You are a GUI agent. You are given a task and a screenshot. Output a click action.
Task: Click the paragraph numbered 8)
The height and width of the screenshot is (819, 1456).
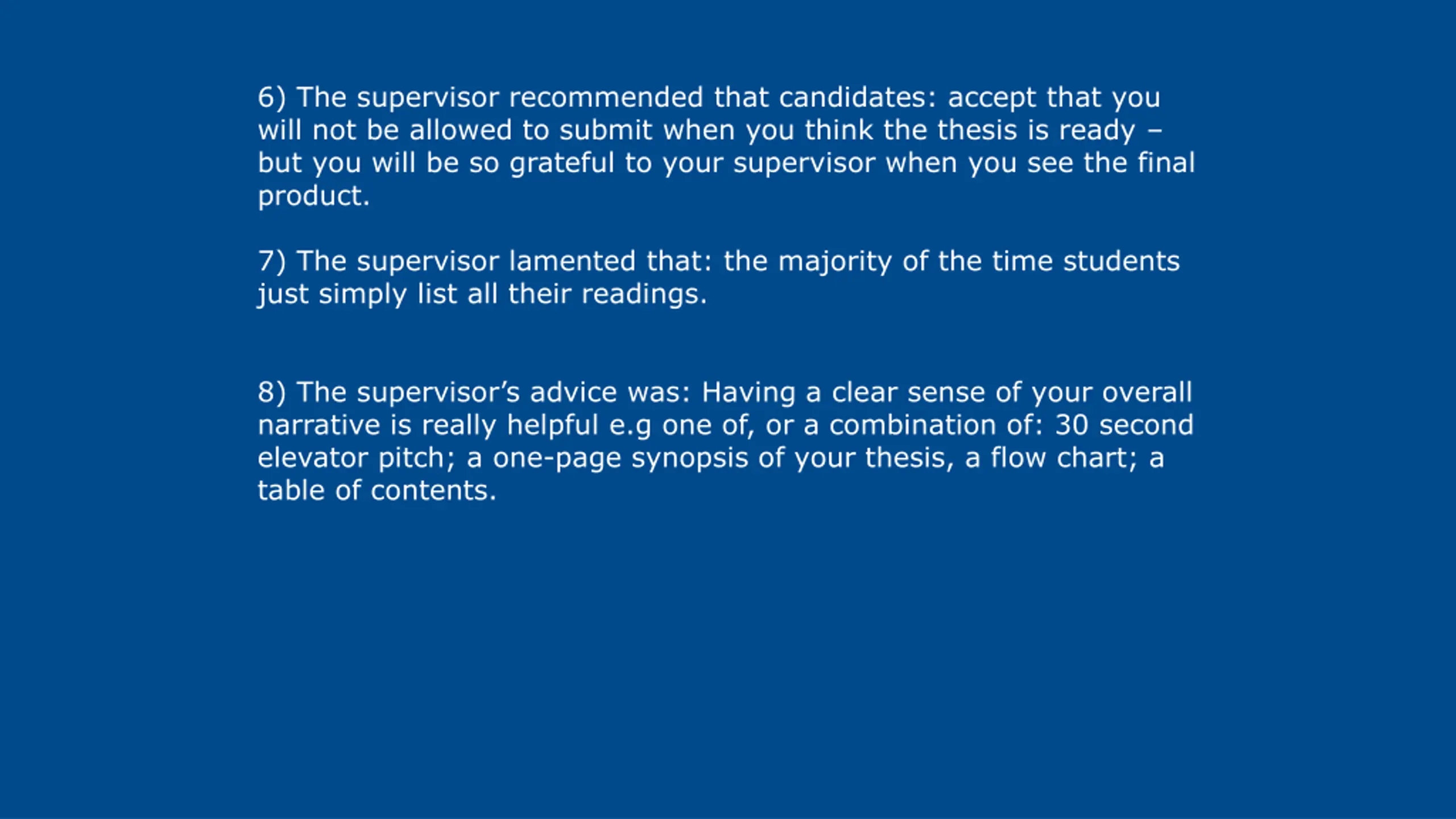(725, 441)
